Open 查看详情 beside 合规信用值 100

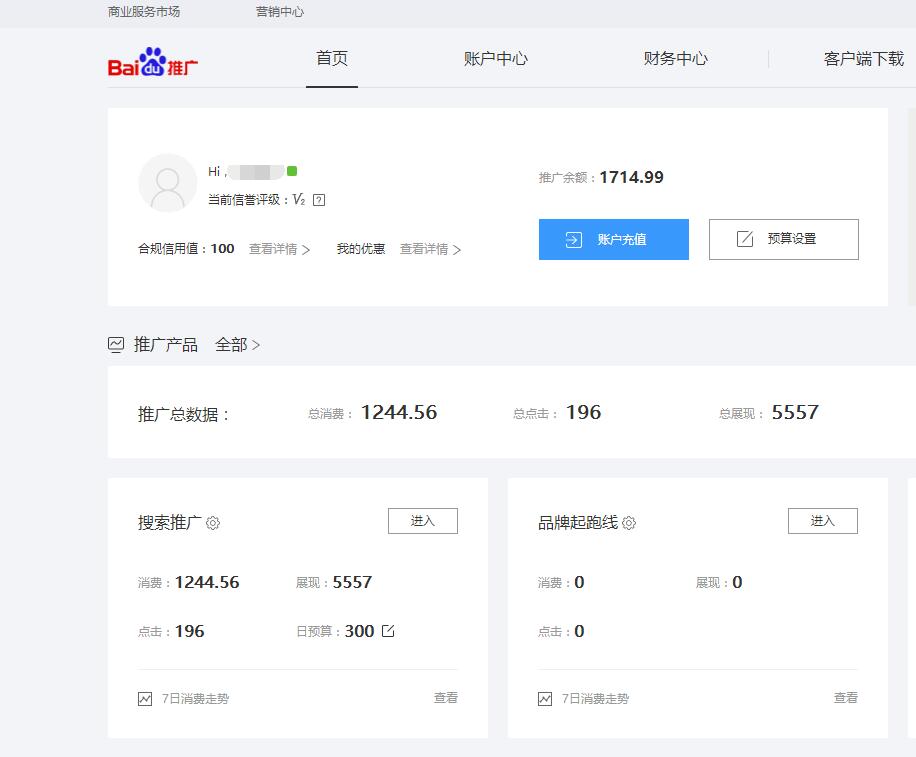tap(275, 249)
